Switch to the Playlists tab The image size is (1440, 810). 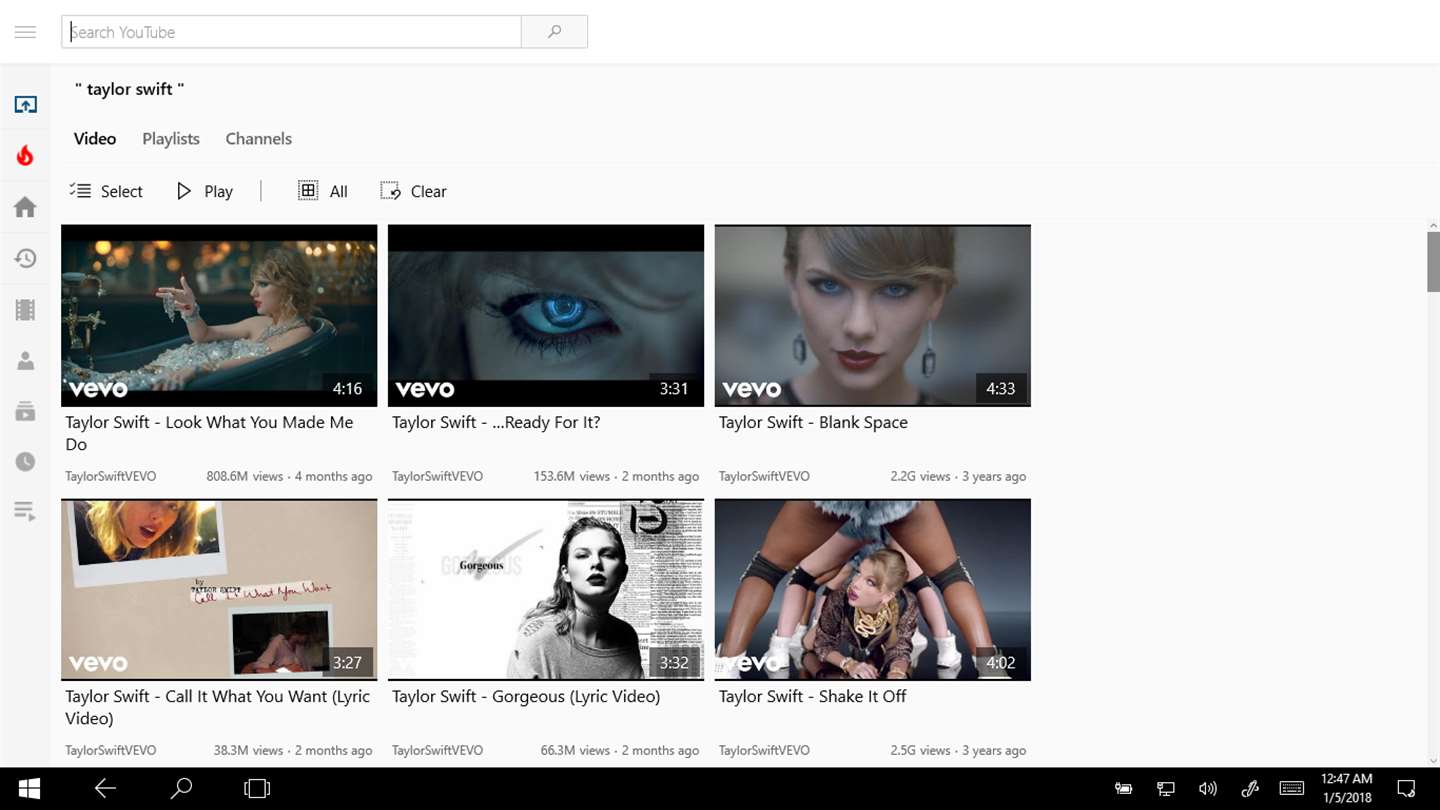pos(171,139)
